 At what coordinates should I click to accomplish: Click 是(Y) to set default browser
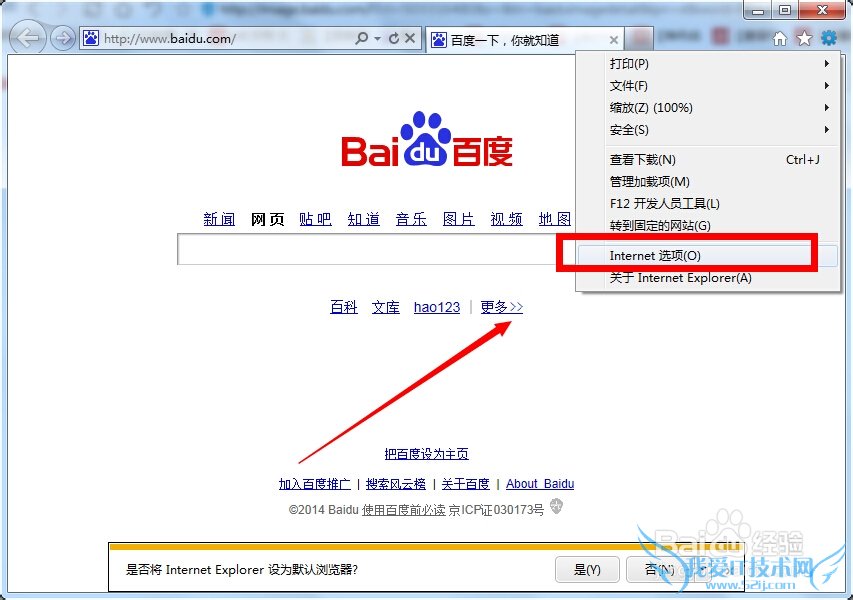tap(587, 570)
